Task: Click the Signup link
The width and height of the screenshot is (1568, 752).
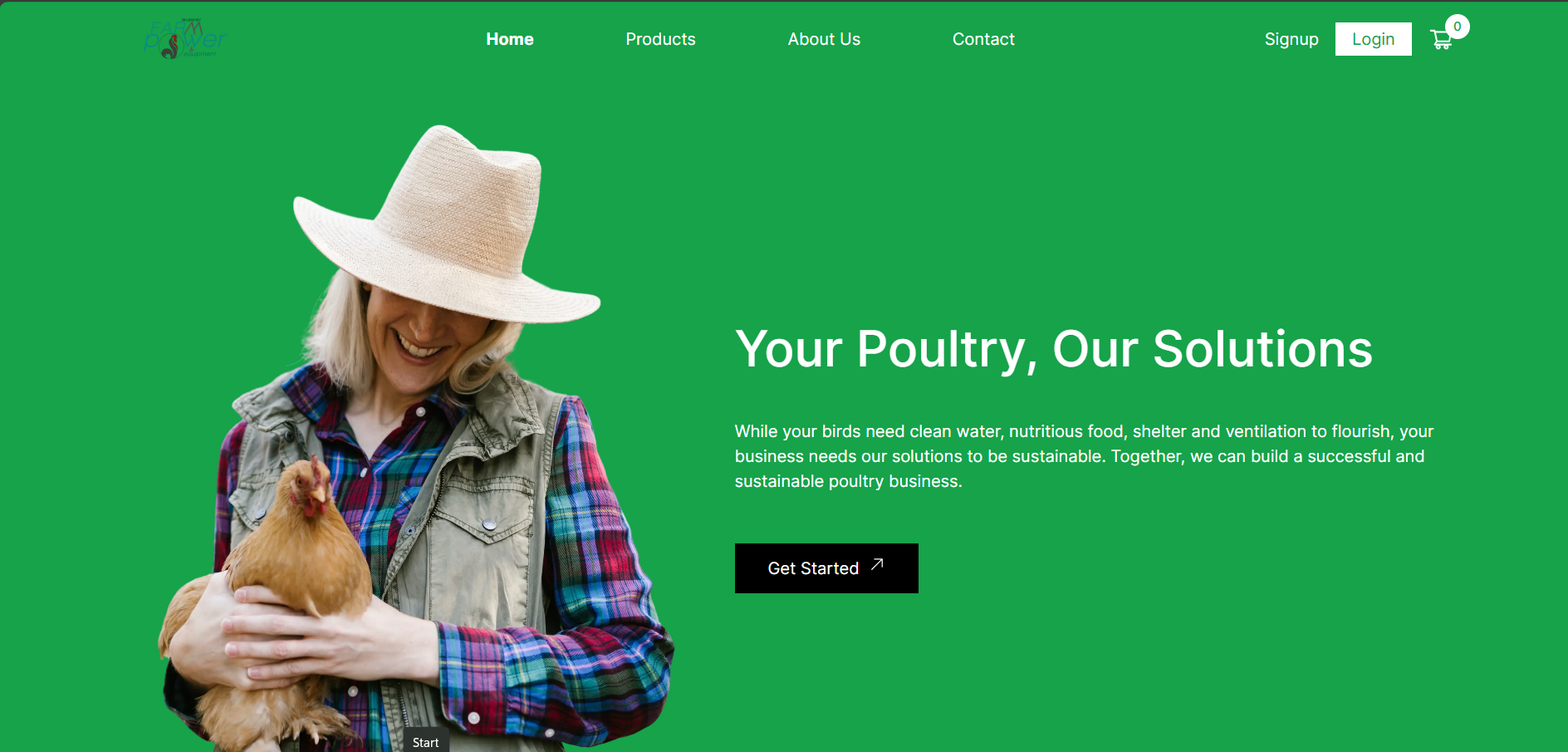Action: [1291, 39]
